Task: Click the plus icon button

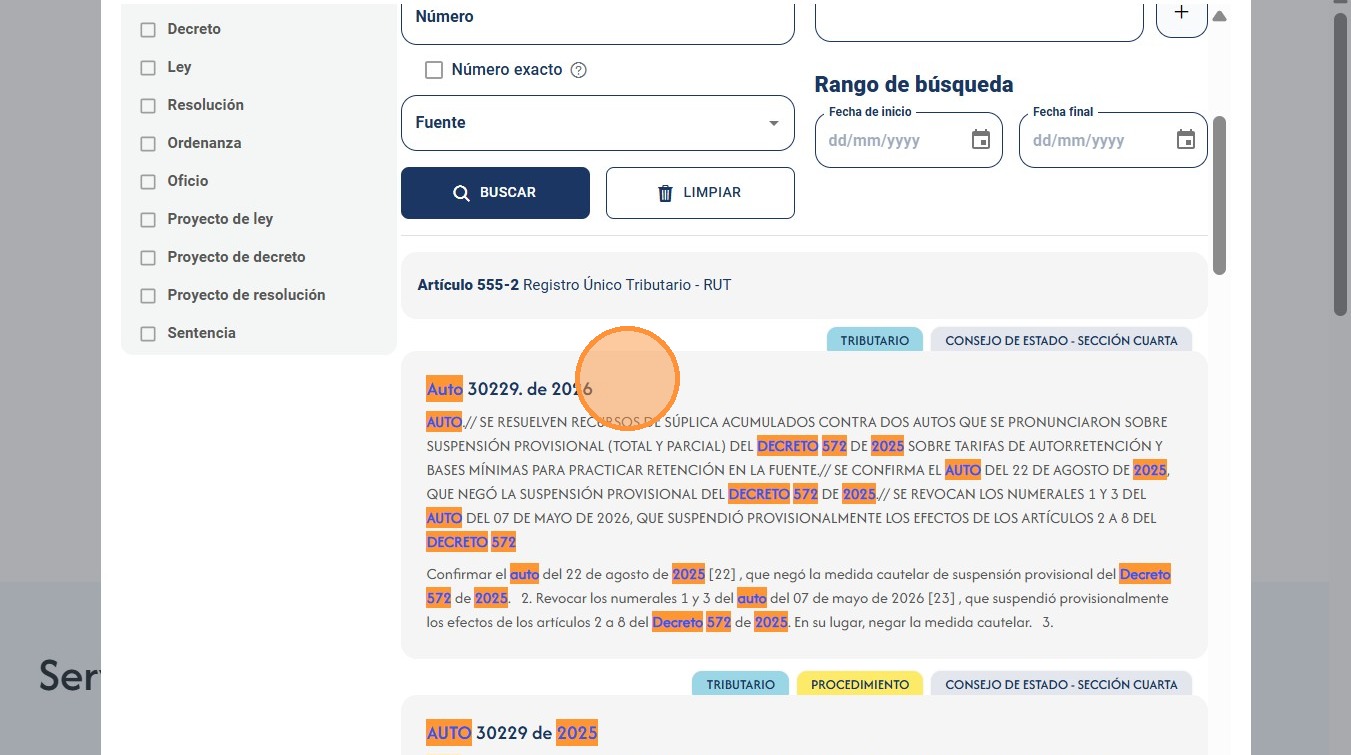Action: click(1181, 13)
